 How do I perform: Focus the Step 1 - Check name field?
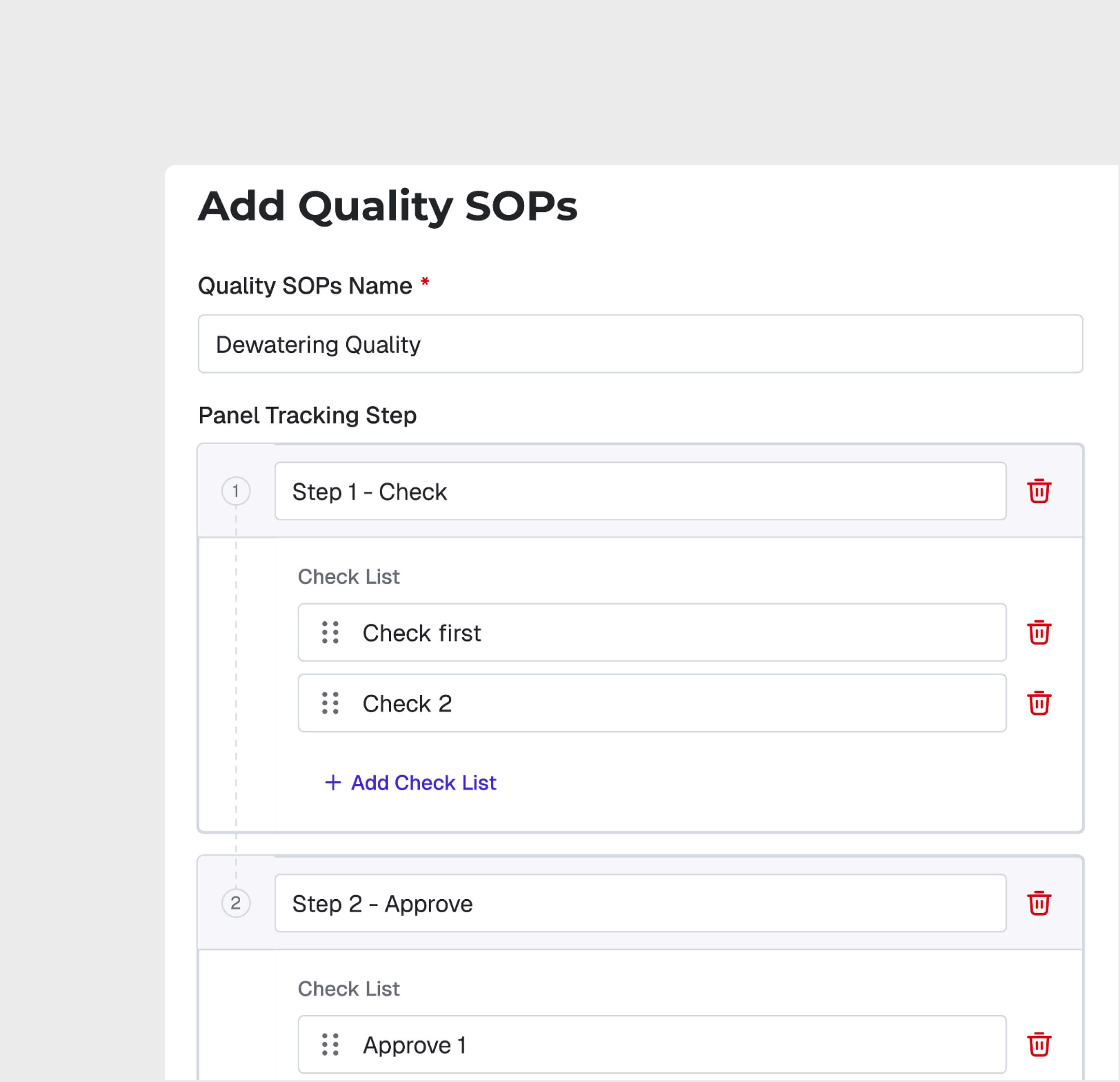(640, 491)
